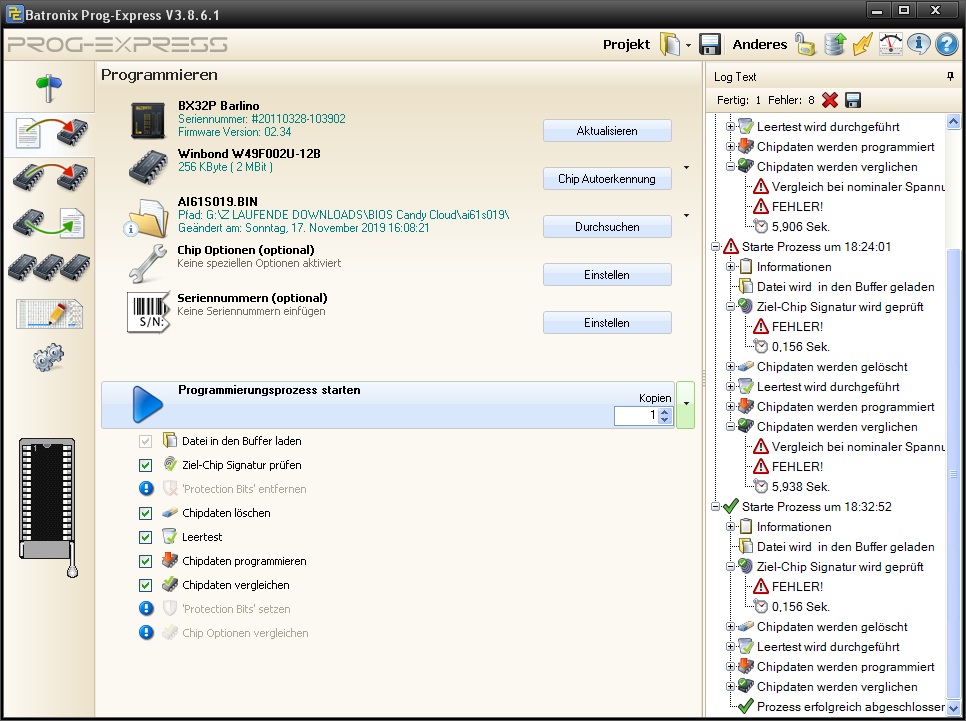Click the Aktualisieren button
The height and width of the screenshot is (721, 966).
(x=607, y=131)
